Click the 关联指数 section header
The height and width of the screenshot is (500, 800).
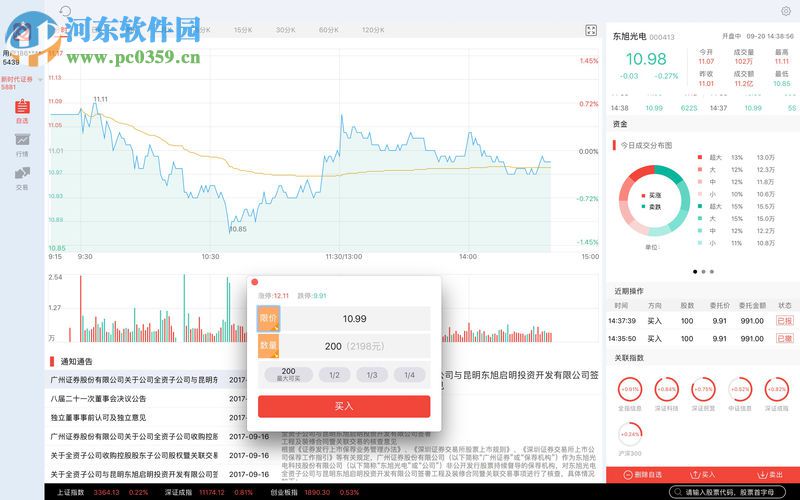tap(629, 358)
